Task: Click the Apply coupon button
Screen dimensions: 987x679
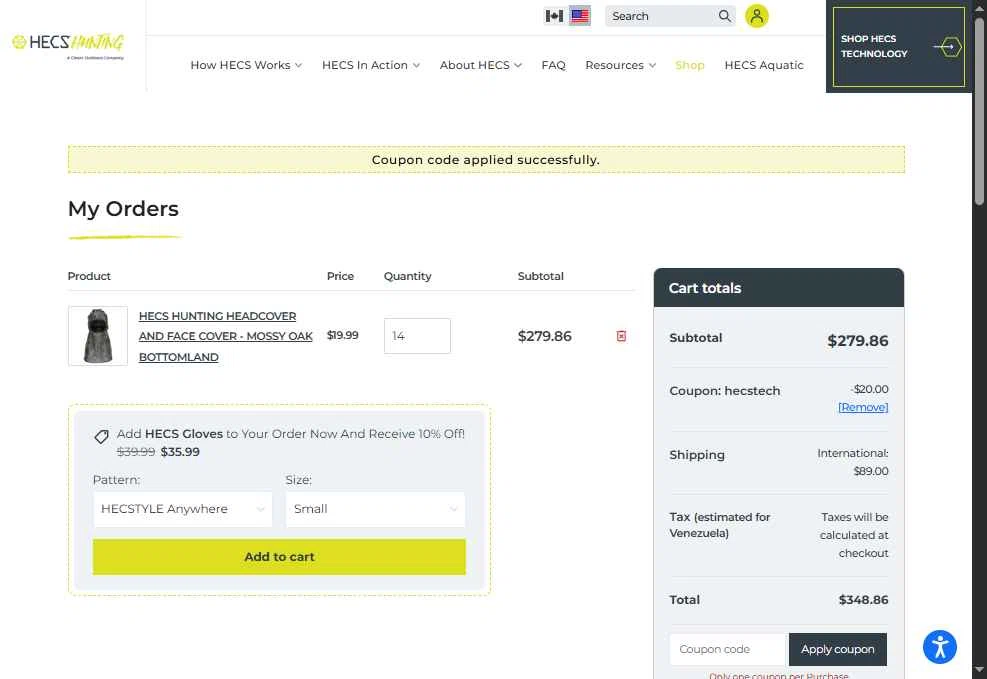Action: coord(837,649)
